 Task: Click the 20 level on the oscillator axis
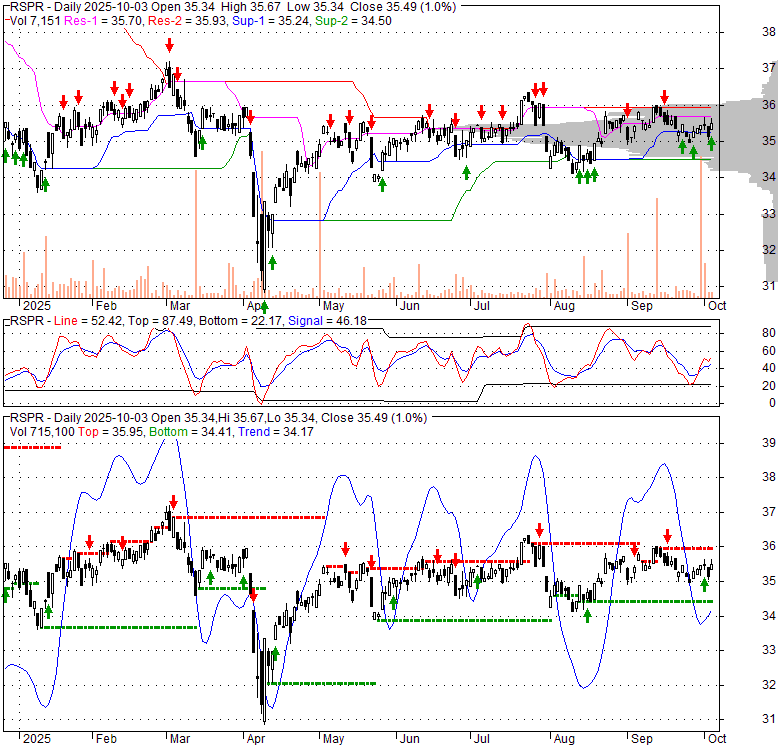pyautogui.click(x=769, y=385)
